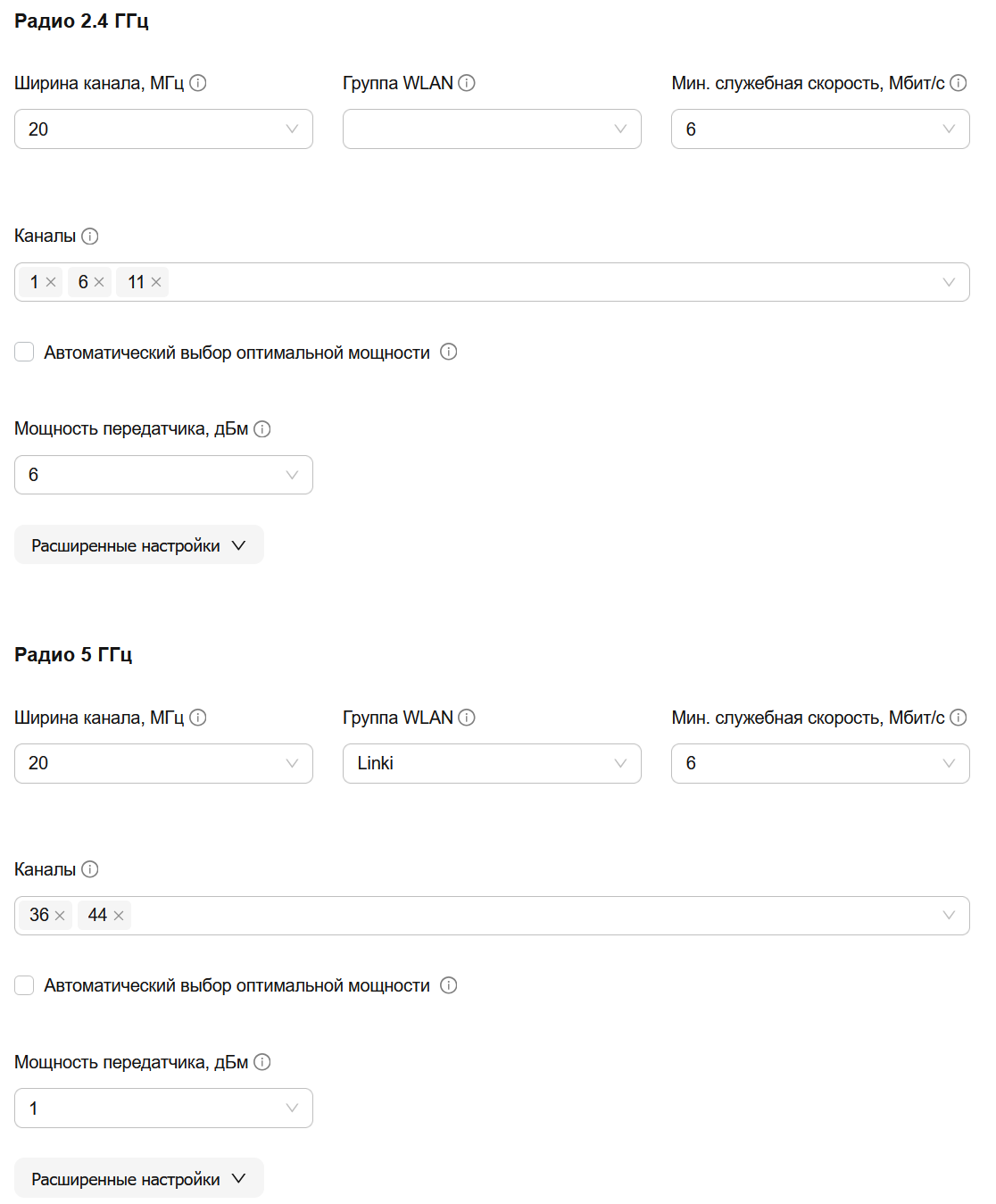996x1204 pixels.
Task: Open 5 GHz transmitter power dropdown showing 1
Action: click(163, 1109)
